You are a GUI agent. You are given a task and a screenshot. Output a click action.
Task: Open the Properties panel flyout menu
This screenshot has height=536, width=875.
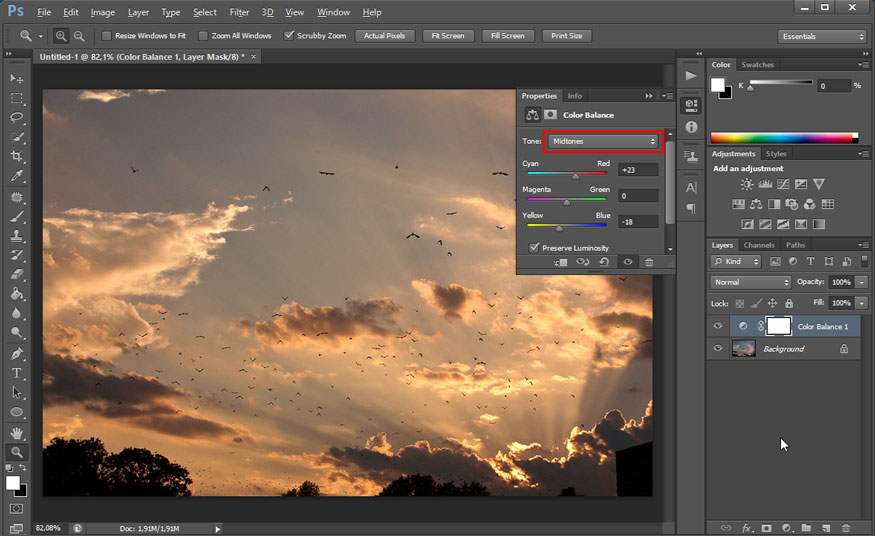coord(667,96)
